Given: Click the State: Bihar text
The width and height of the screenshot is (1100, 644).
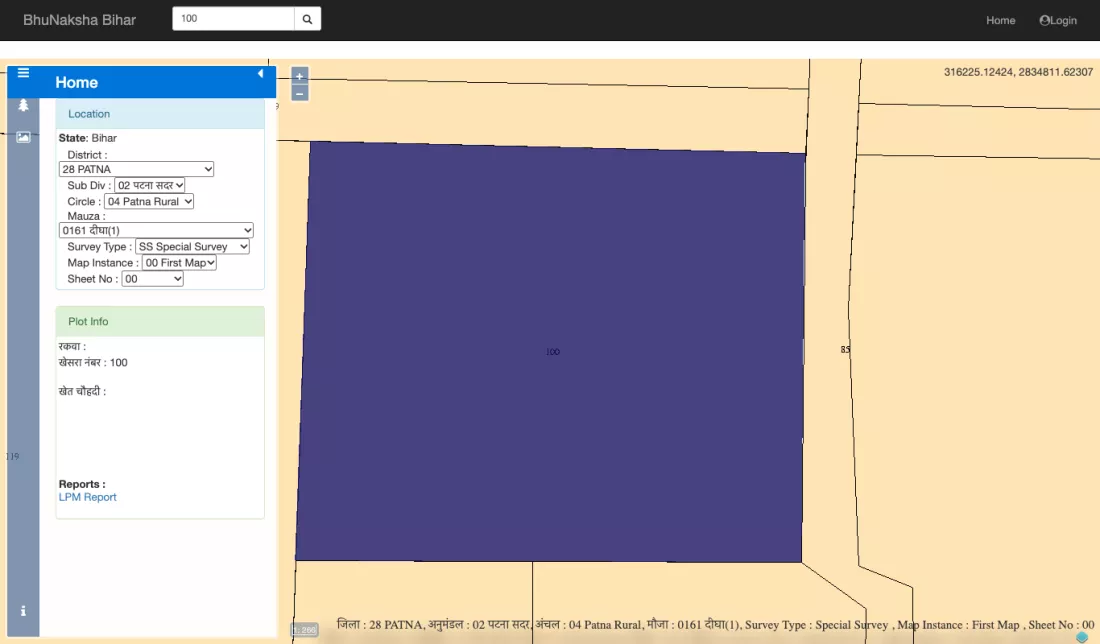Looking at the screenshot, I should coord(88,138).
